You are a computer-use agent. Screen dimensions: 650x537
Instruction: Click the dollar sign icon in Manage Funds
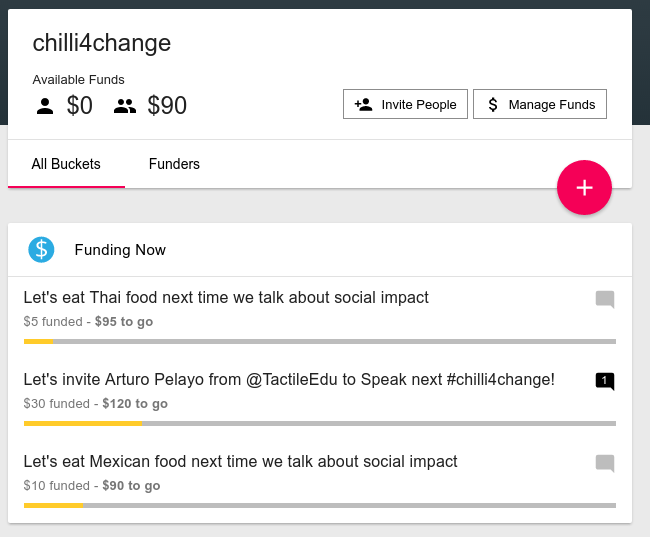click(x=493, y=104)
